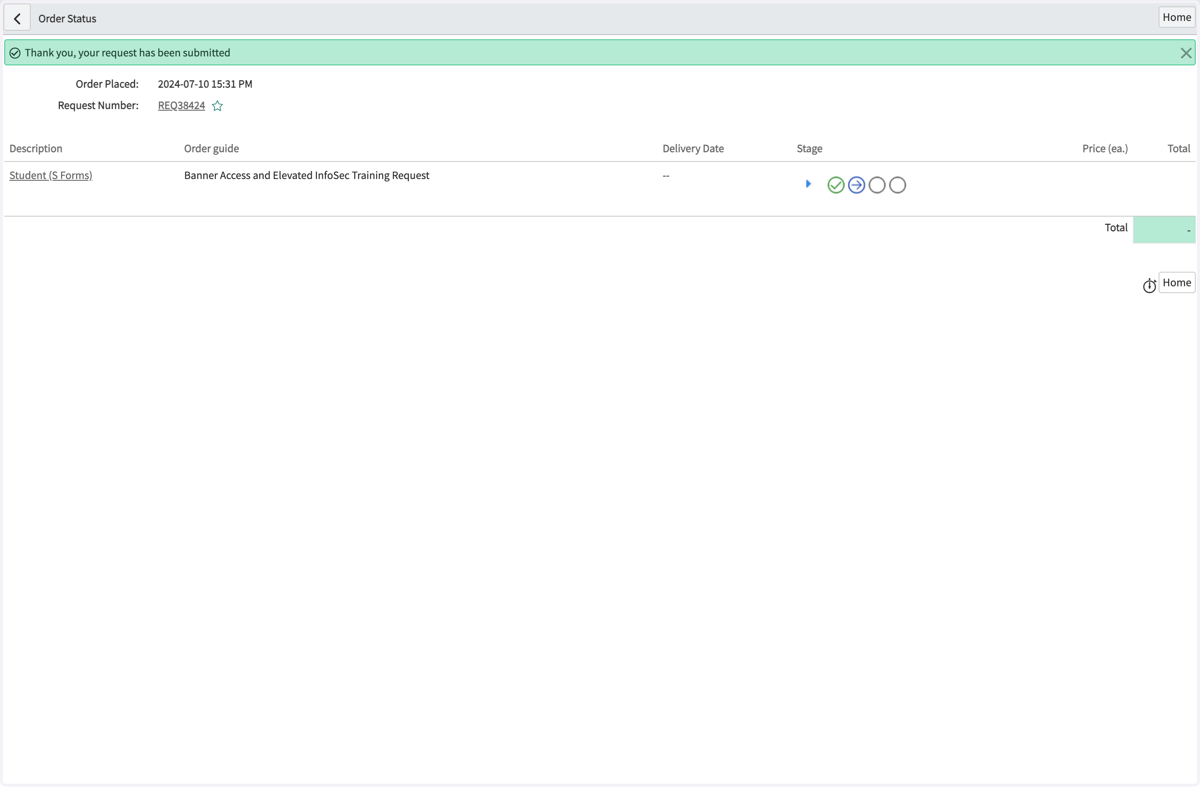Mark request REQ38424 as favorite with star
Screen dimensions: 1200x787
[217, 106]
